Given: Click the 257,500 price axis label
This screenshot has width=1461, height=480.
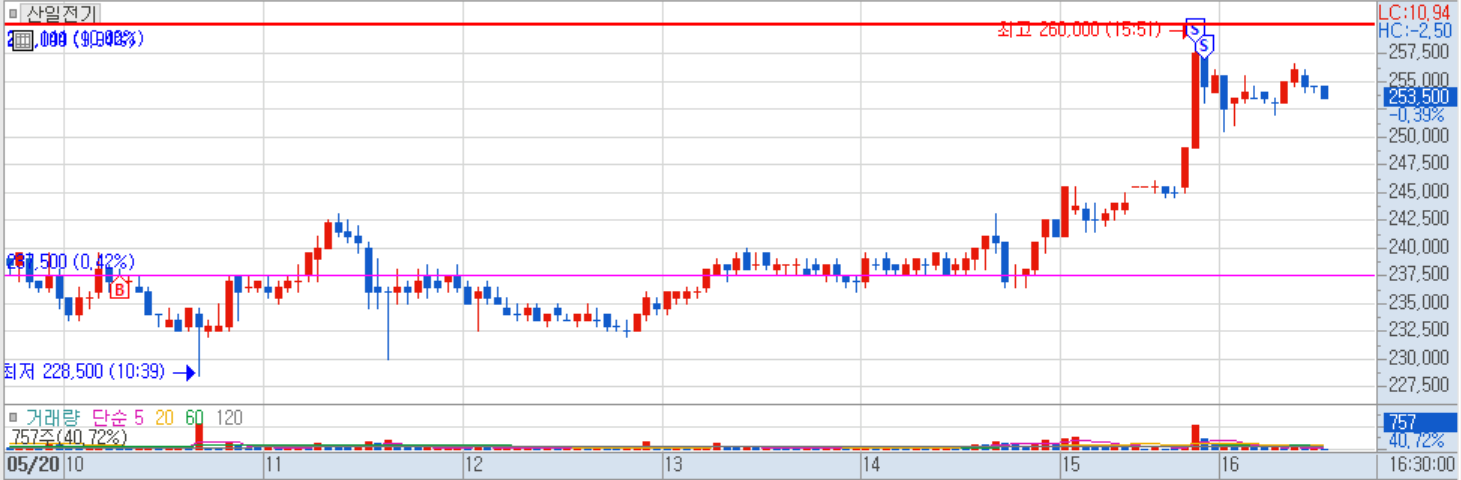Looking at the screenshot, I should pos(1420,52).
